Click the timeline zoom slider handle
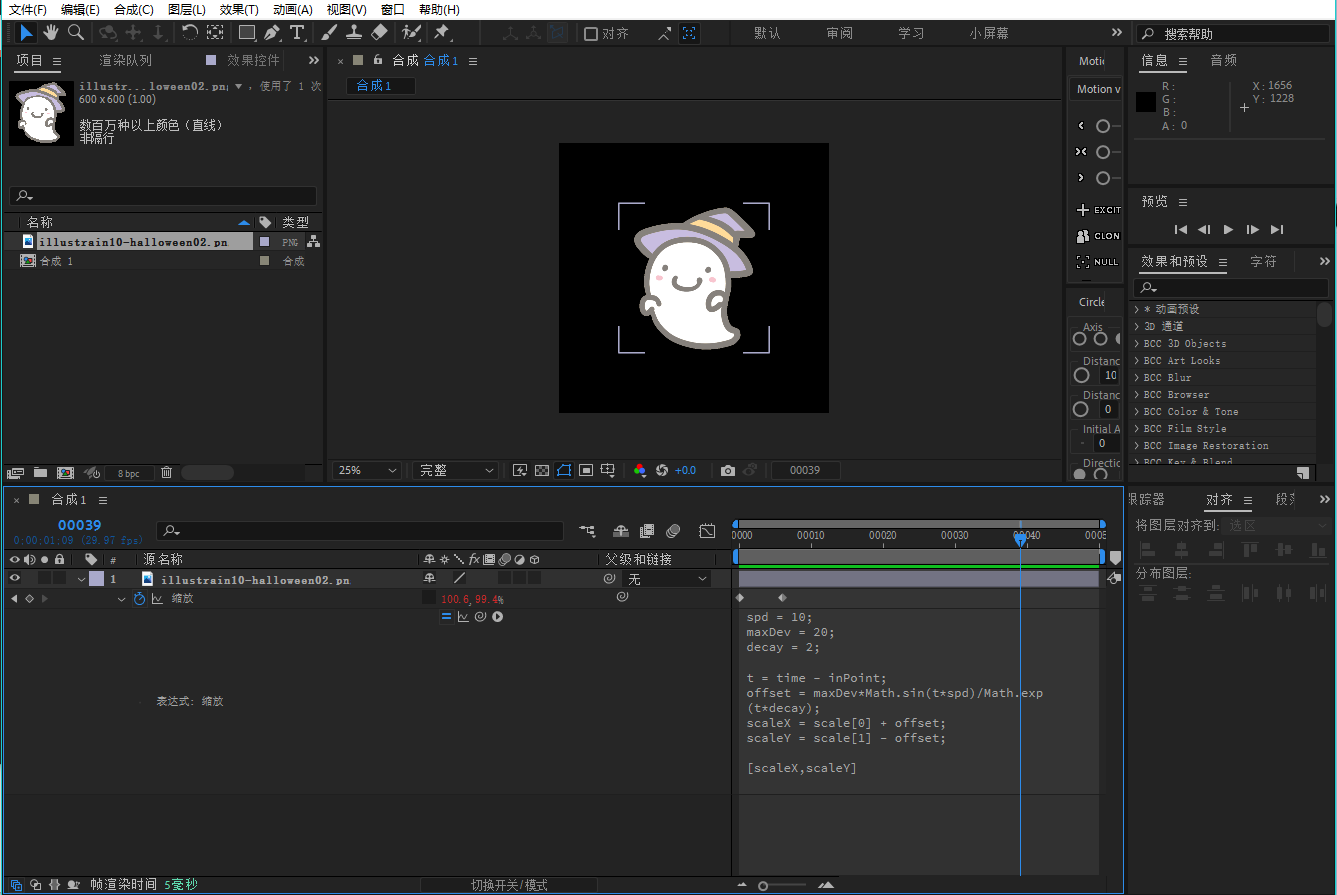Screen dimensions: 1337x895 763,886
